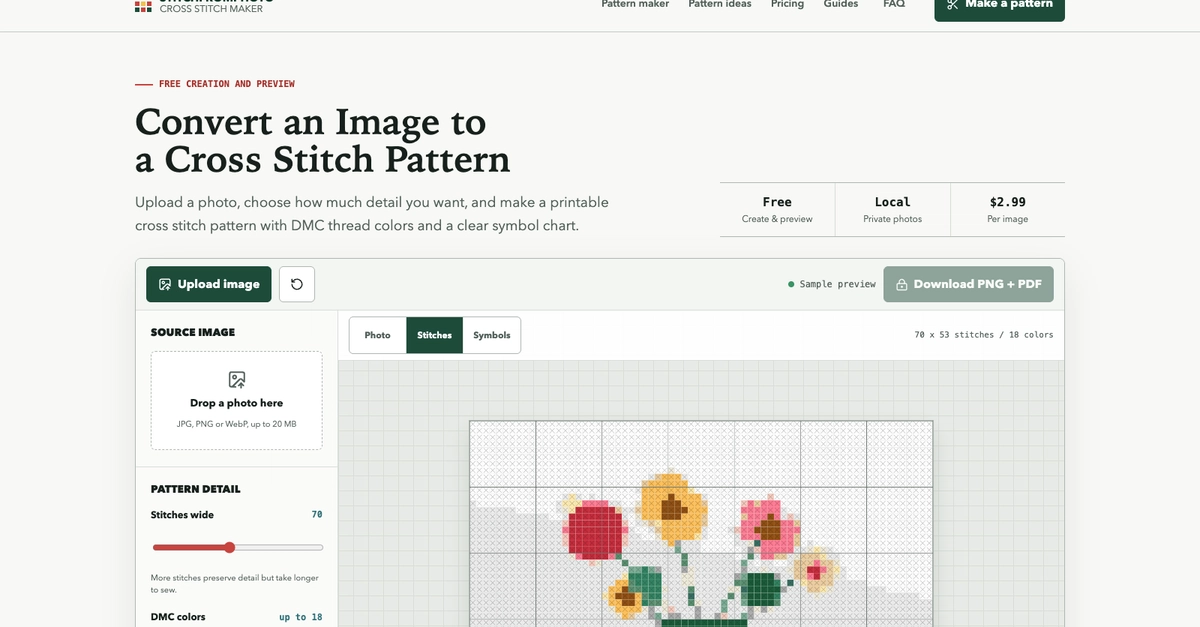
Task: Click the SOURCE IMAGE heading
Action: (193, 332)
